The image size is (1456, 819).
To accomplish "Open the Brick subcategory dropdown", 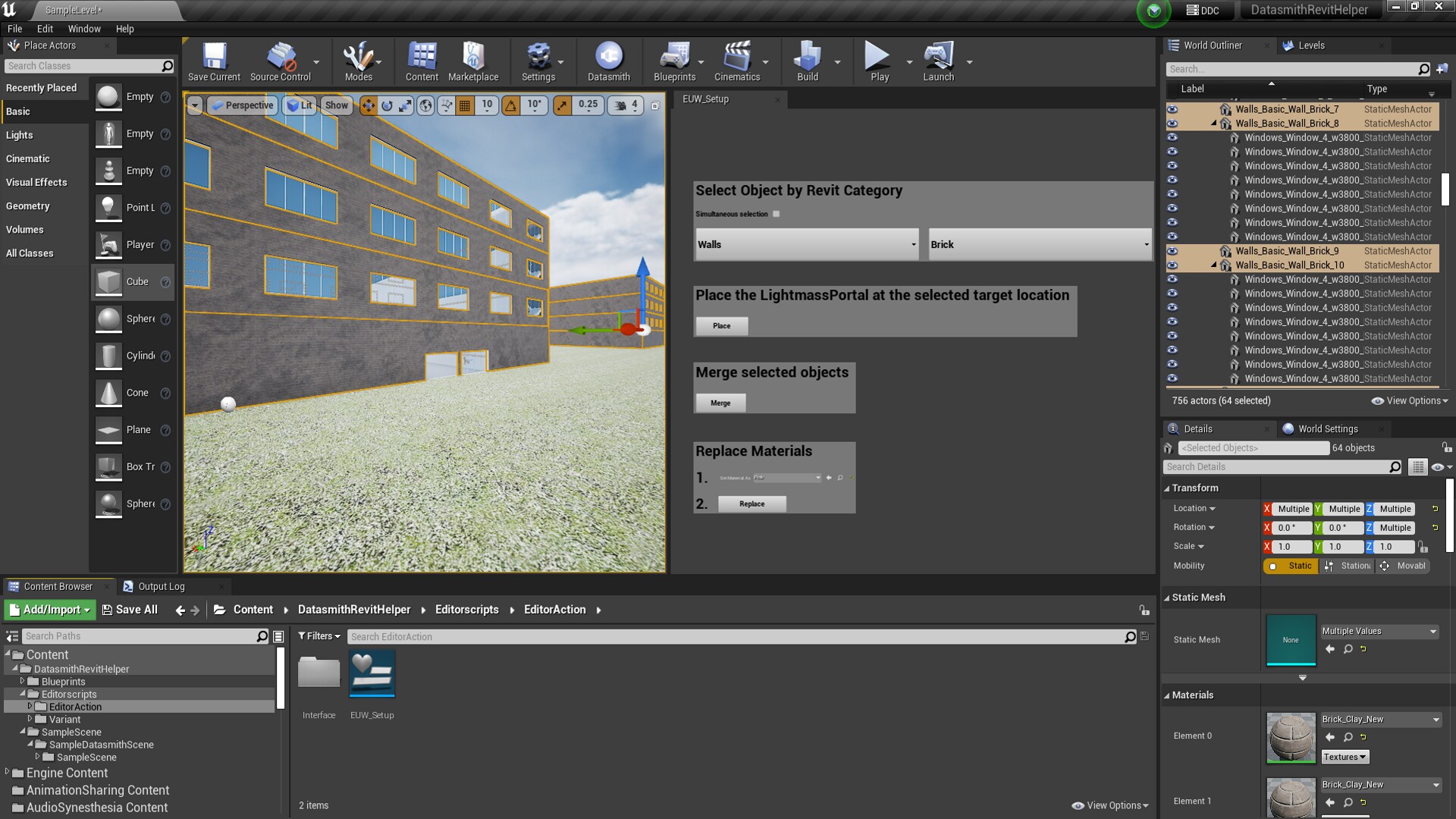I will (x=1038, y=244).
